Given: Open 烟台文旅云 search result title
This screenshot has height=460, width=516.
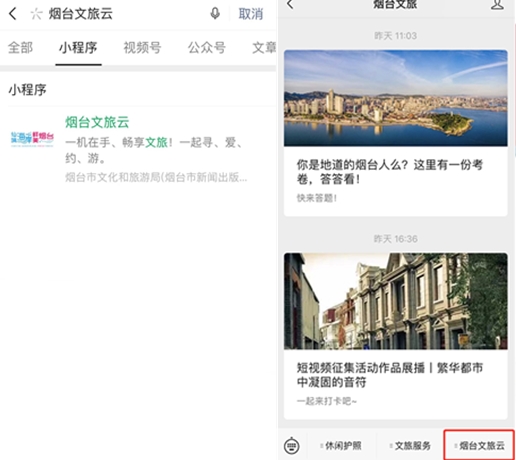Looking at the screenshot, I should [x=97, y=122].
